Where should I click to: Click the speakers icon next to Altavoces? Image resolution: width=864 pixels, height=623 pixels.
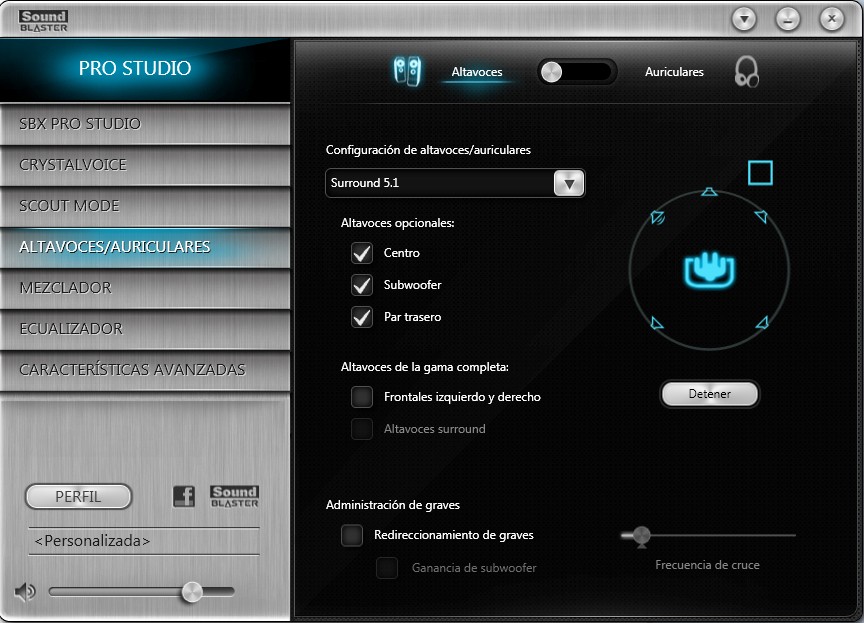407,72
